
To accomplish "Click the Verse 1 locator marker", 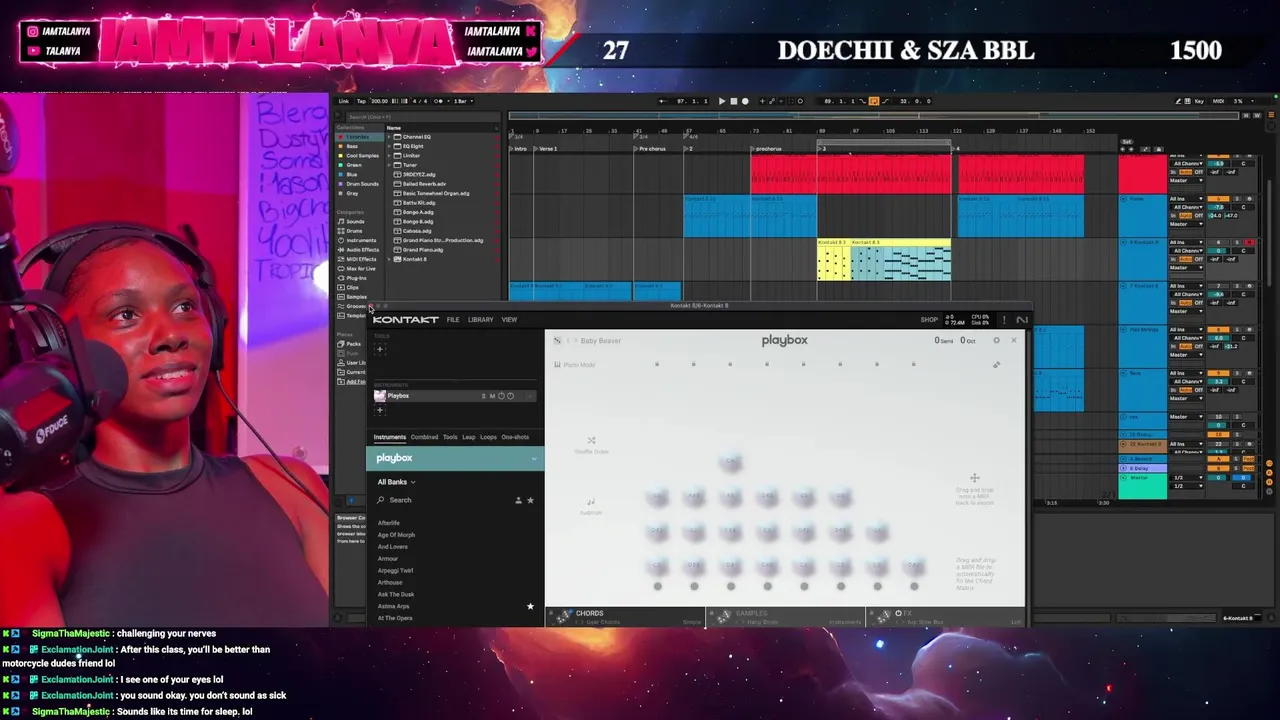I will coord(547,149).
